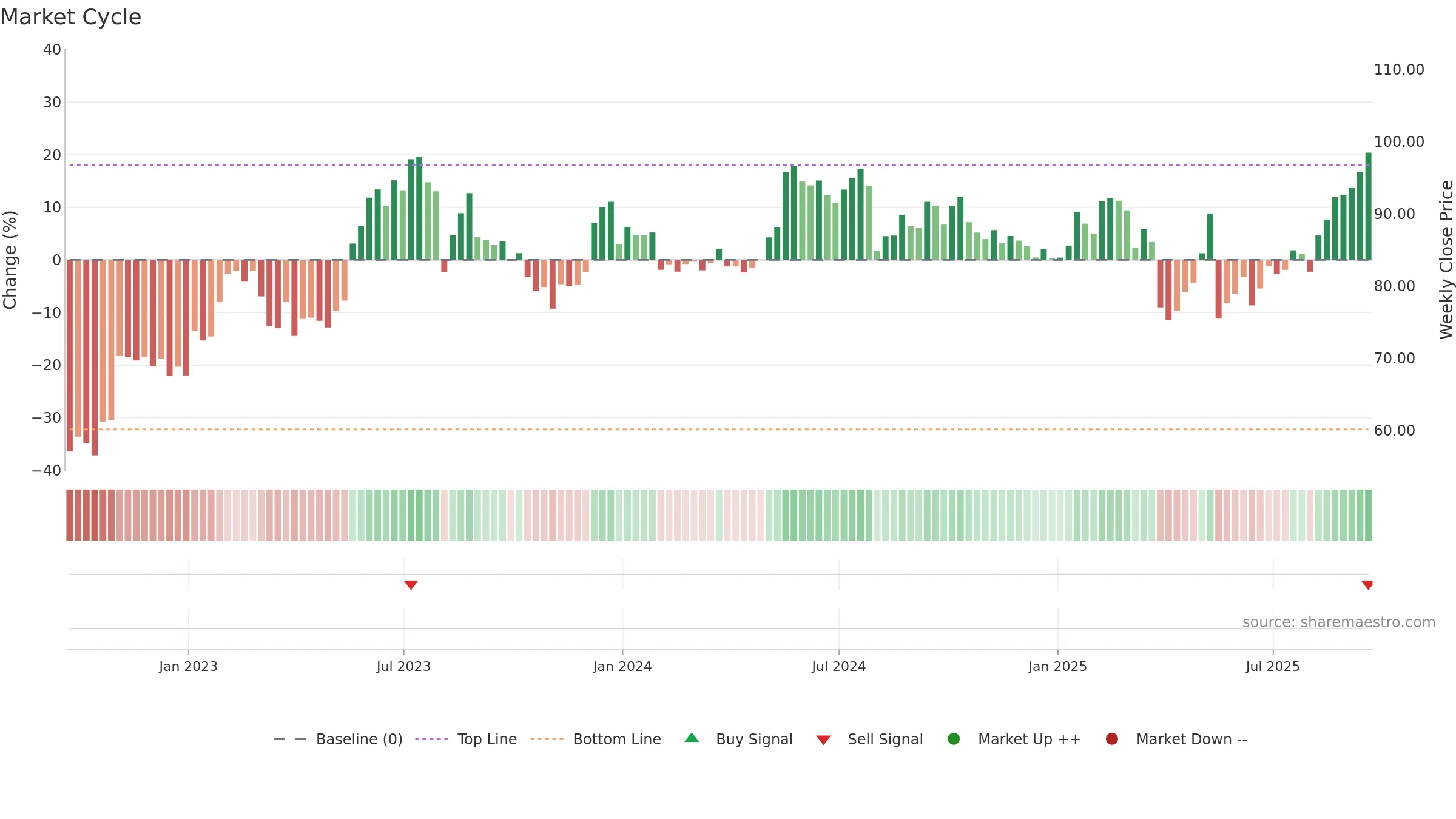Image resolution: width=1456 pixels, height=819 pixels.
Task: Click the Jan 2023 axis label
Action: [188, 666]
